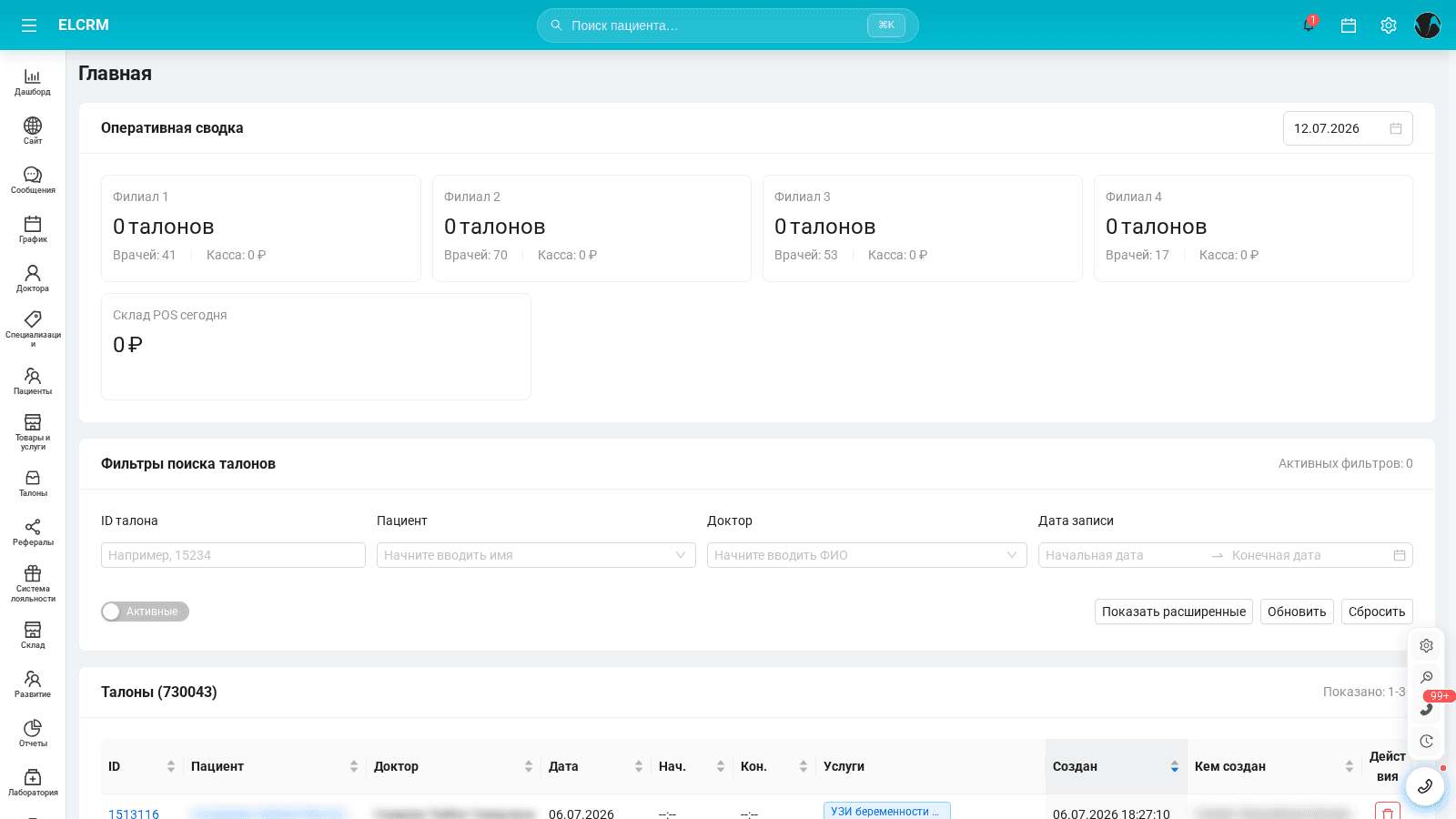
Task: Click the round call widget button
Action: coord(1425,786)
